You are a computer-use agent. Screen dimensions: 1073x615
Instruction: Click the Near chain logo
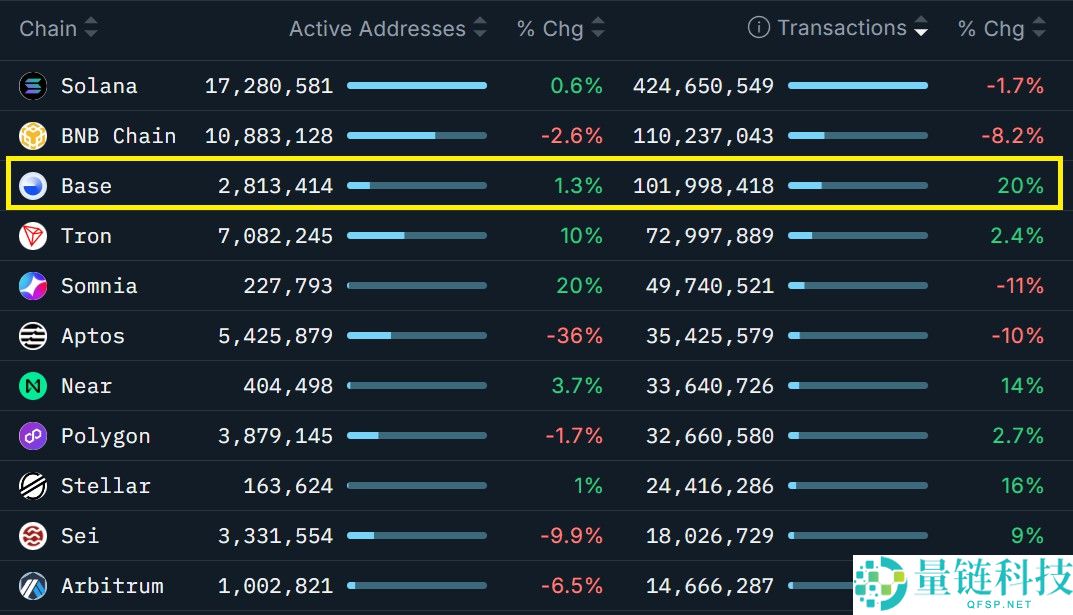point(32,386)
